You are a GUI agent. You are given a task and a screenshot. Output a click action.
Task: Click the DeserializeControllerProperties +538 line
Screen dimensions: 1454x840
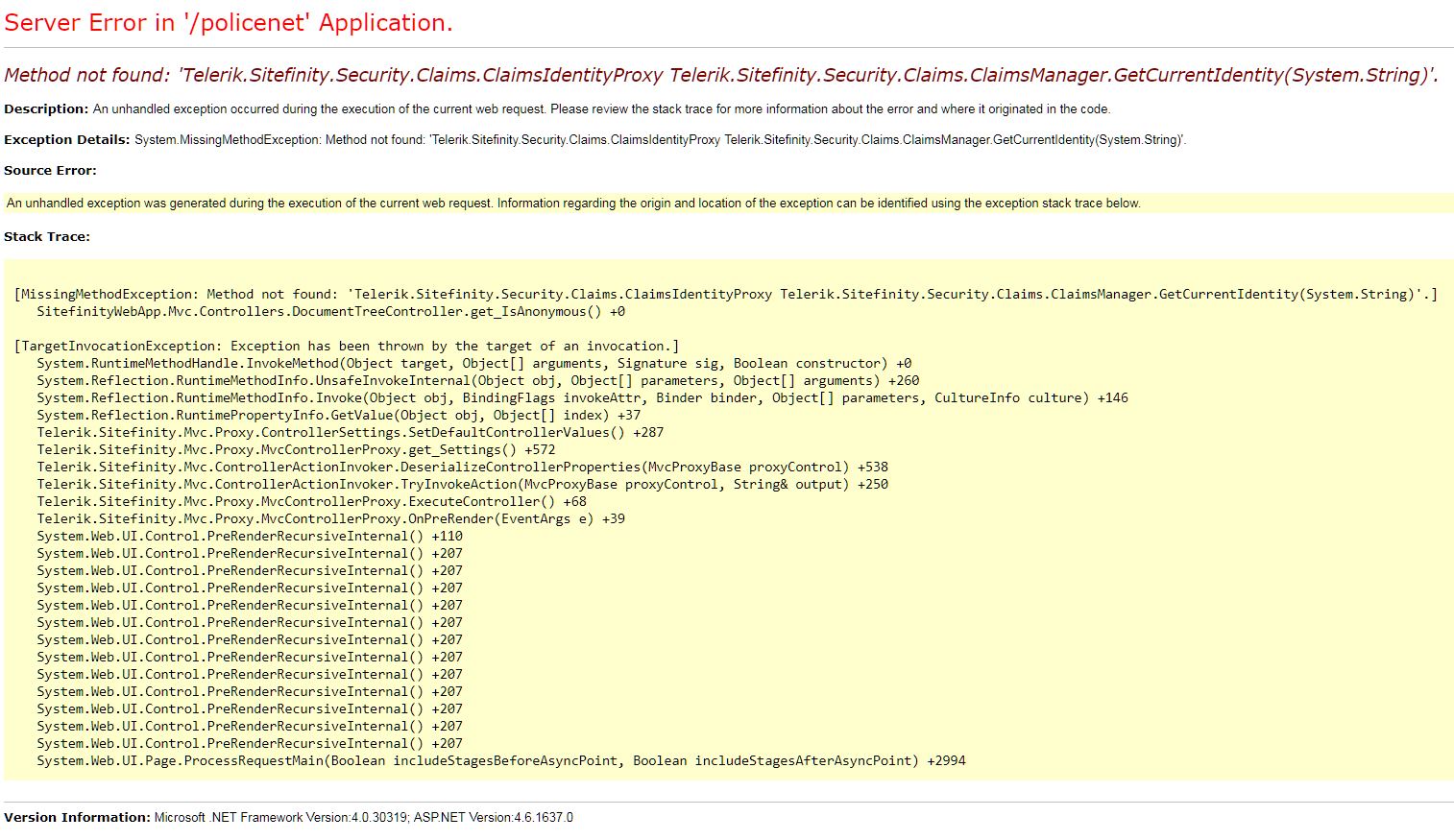coord(463,467)
